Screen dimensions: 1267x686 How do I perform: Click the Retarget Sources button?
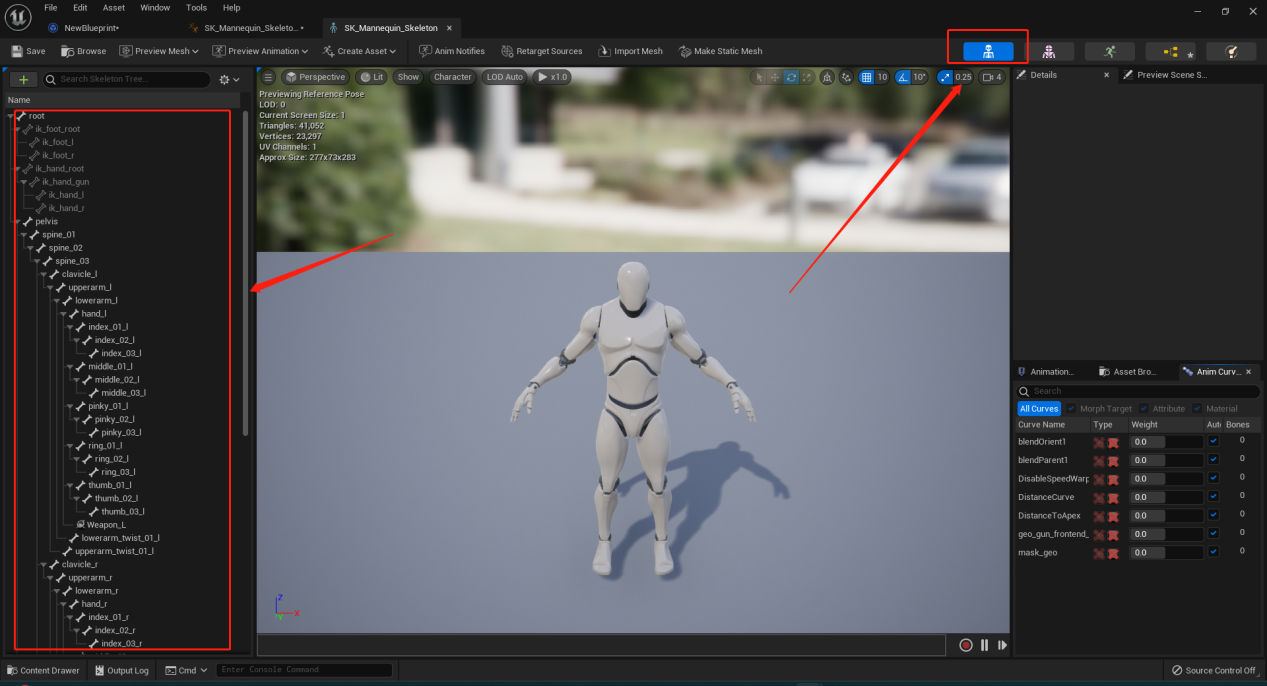pos(542,51)
